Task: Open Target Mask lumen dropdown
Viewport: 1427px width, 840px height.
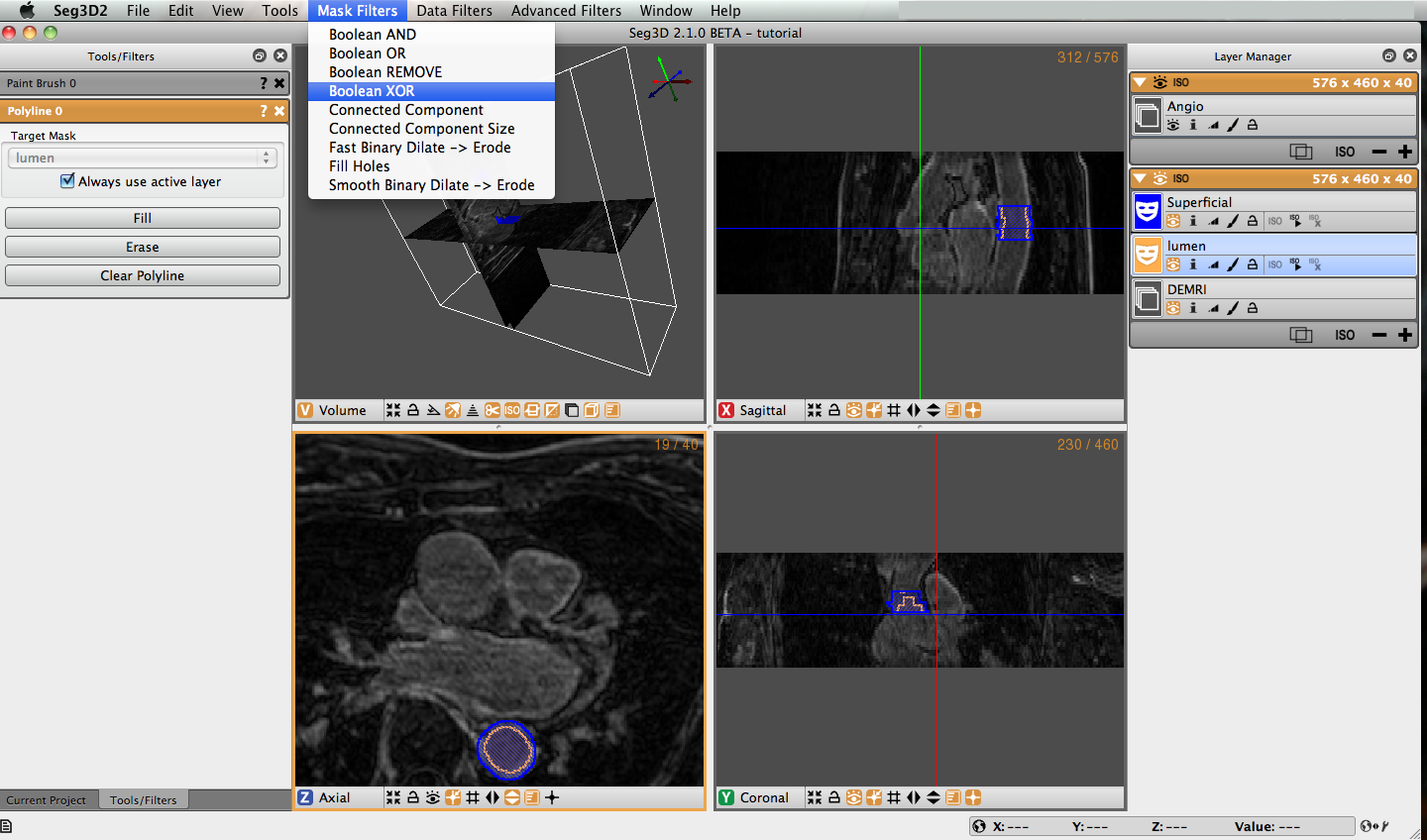Action: 143,157
